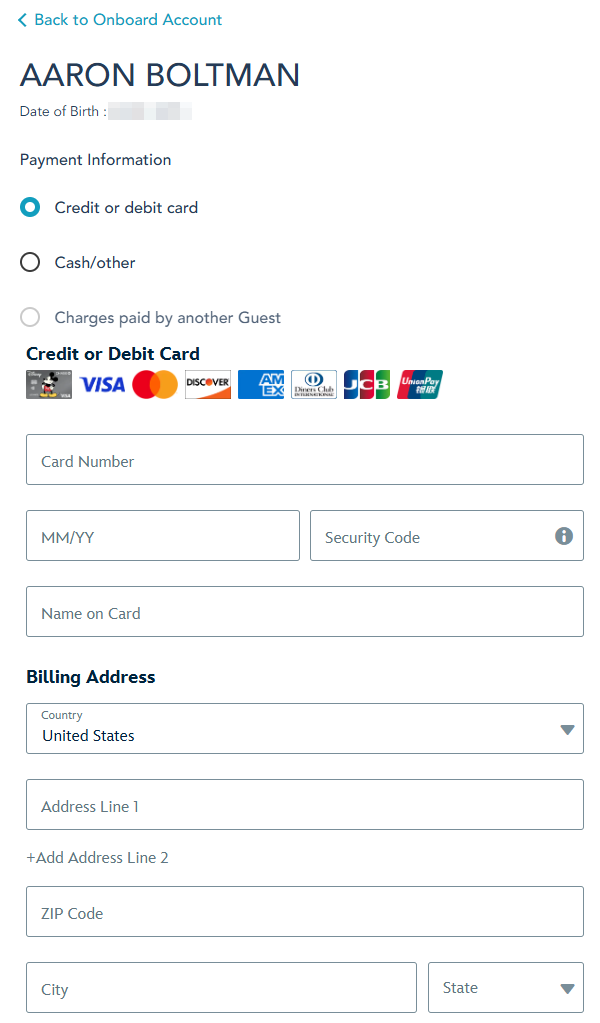The image size is (600, 1023).
Task: Add Address Line 2 field
Action: click(97, 858)
